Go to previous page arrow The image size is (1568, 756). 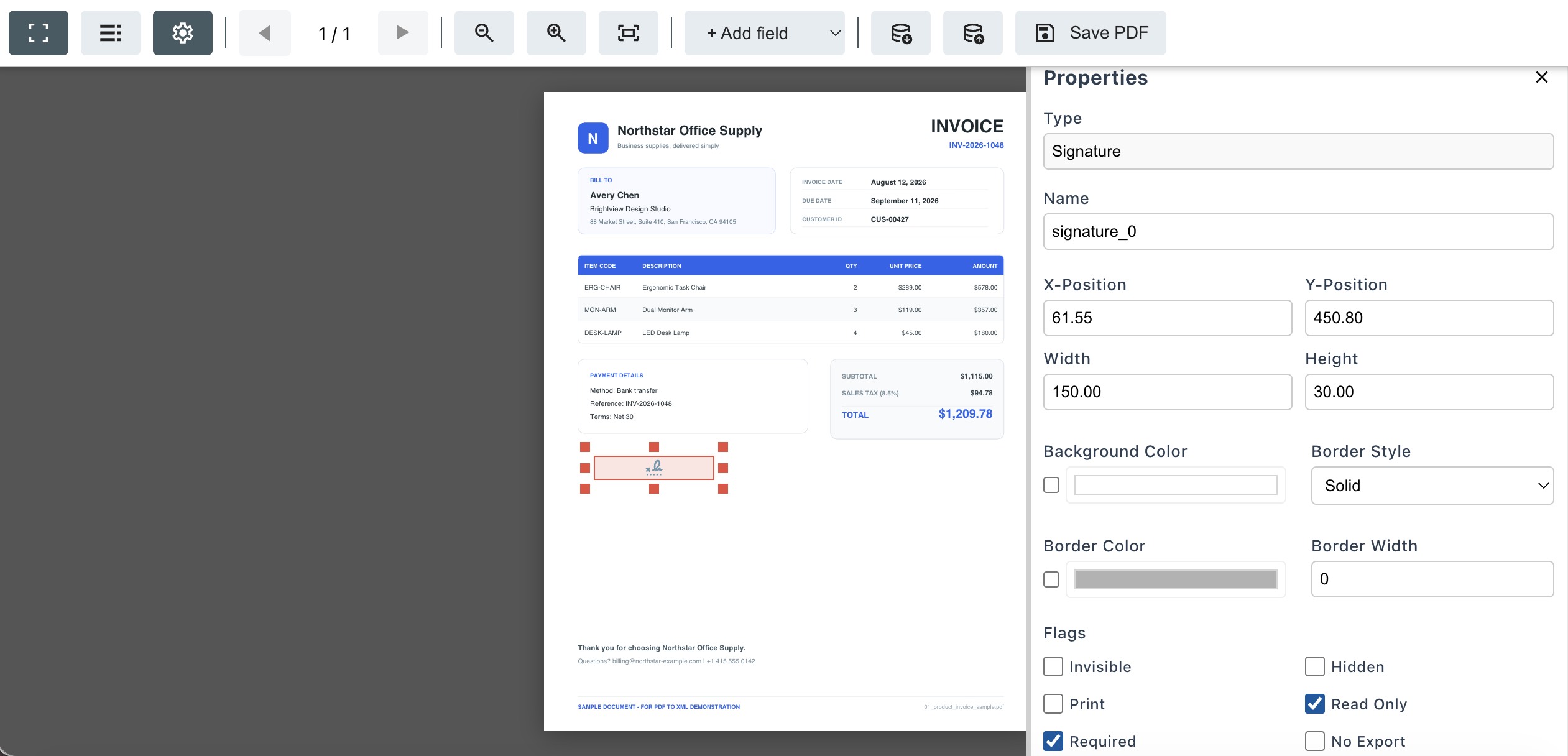[265, 33]
